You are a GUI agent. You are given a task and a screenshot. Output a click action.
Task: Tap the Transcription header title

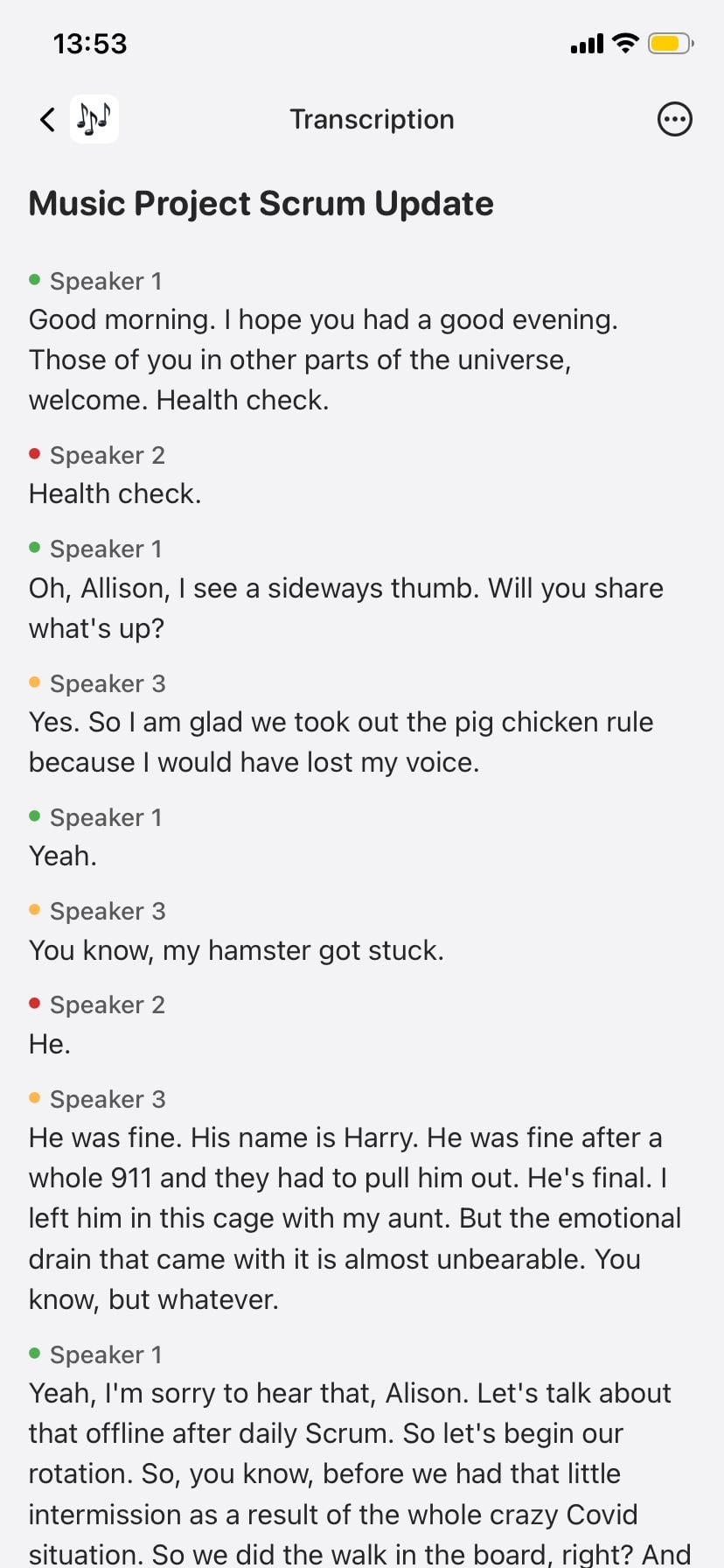coord(372,119)
